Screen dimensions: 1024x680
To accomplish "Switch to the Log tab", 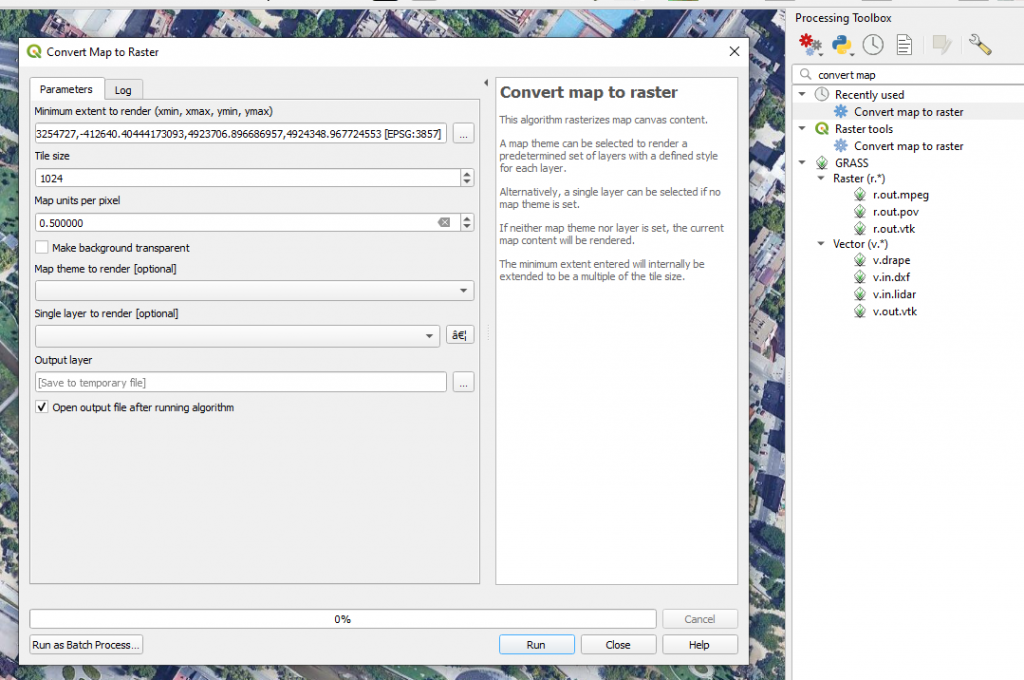I will (x=123, y=90).
